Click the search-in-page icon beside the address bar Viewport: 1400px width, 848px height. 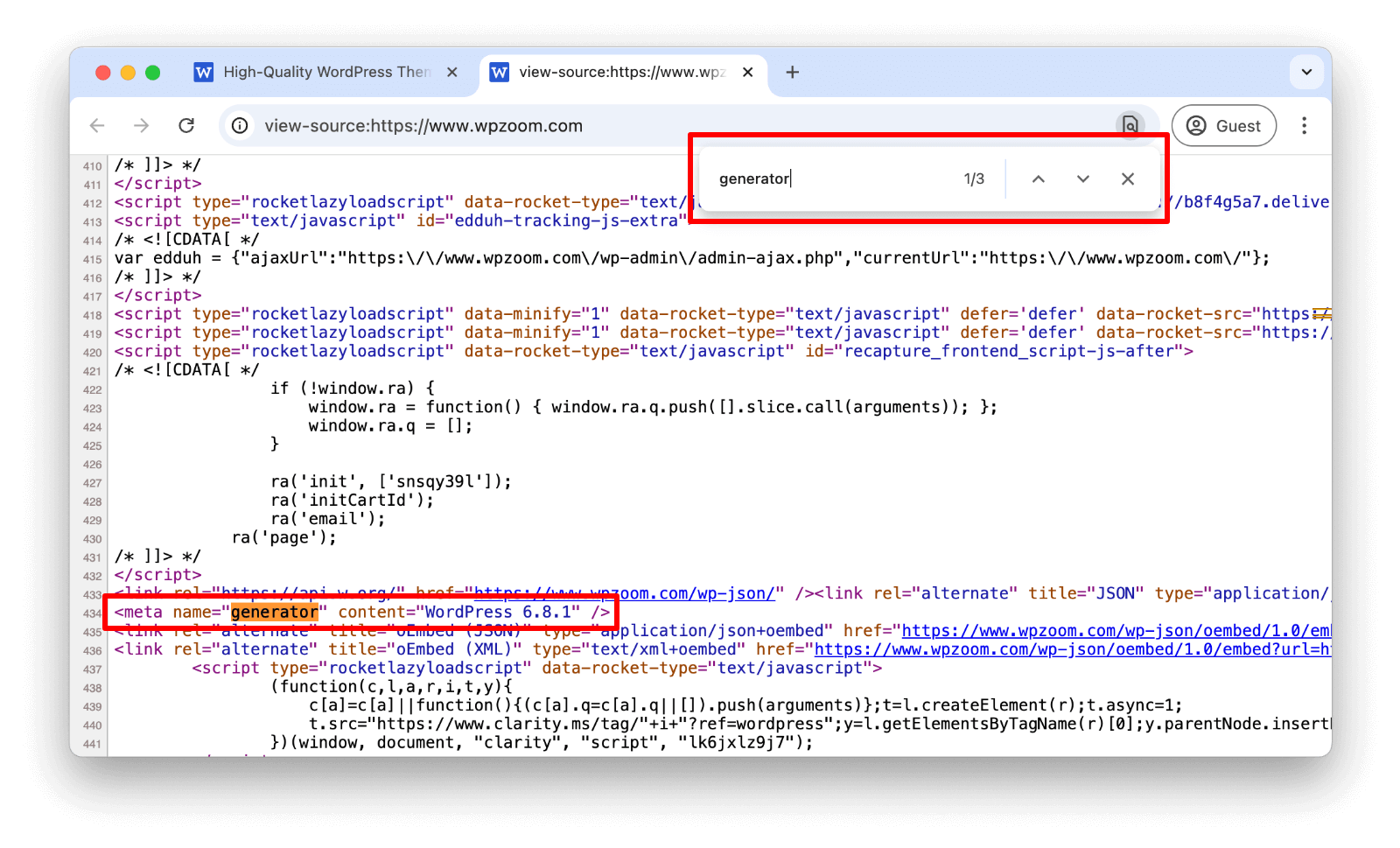tap(1130, 125)
